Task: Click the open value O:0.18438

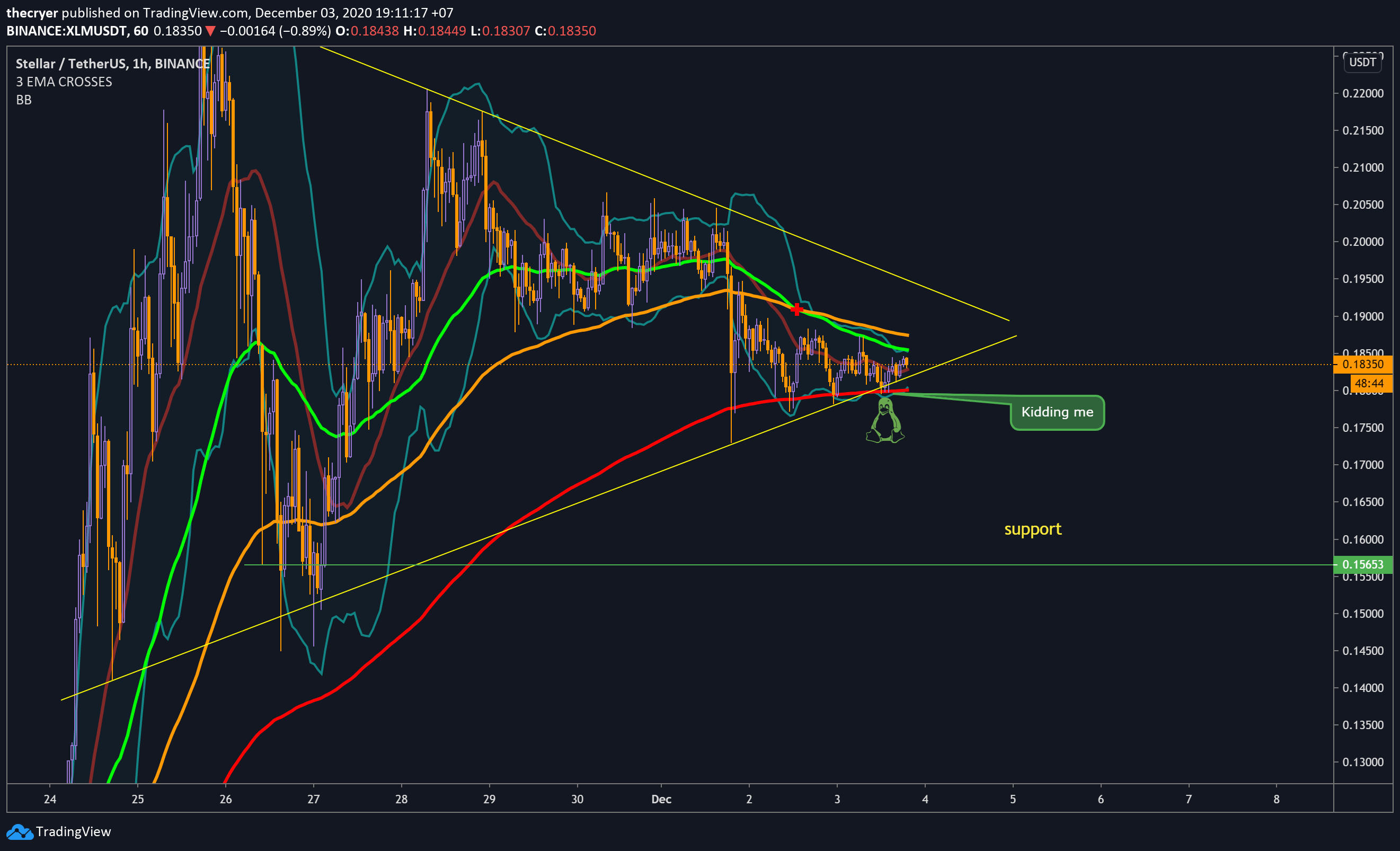Action: coord(367,31)
